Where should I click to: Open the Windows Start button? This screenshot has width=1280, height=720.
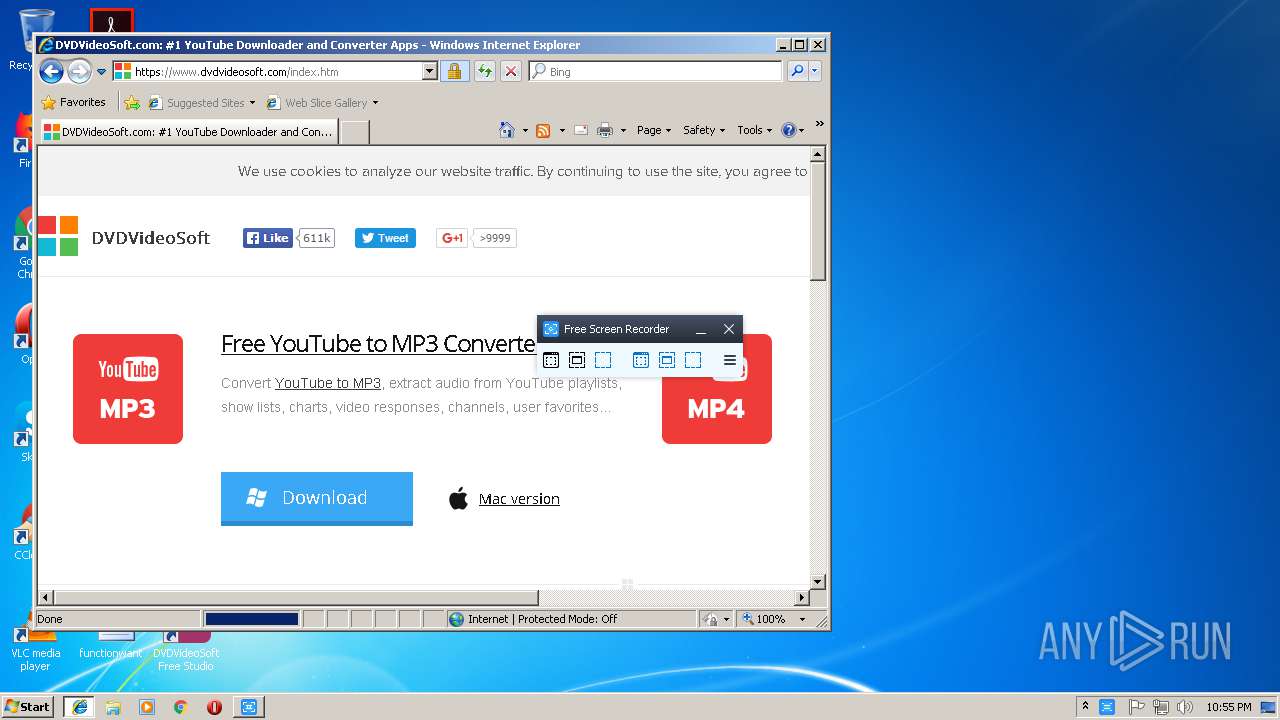click(x=27, y=706)
